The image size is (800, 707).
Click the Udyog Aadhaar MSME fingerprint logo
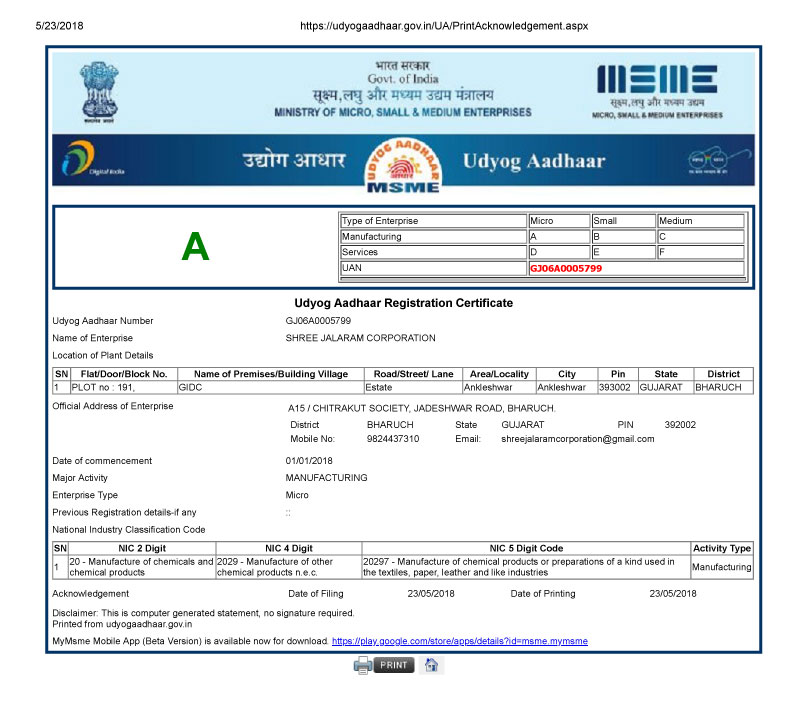[x=403, y=166]
